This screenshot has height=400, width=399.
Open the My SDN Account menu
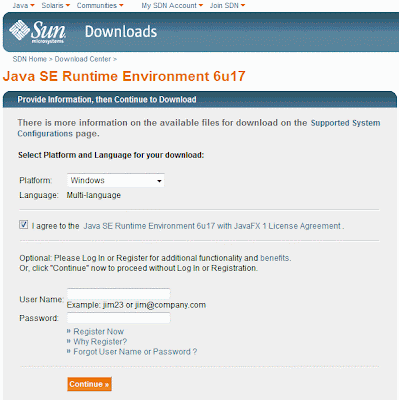click(172, 5)
